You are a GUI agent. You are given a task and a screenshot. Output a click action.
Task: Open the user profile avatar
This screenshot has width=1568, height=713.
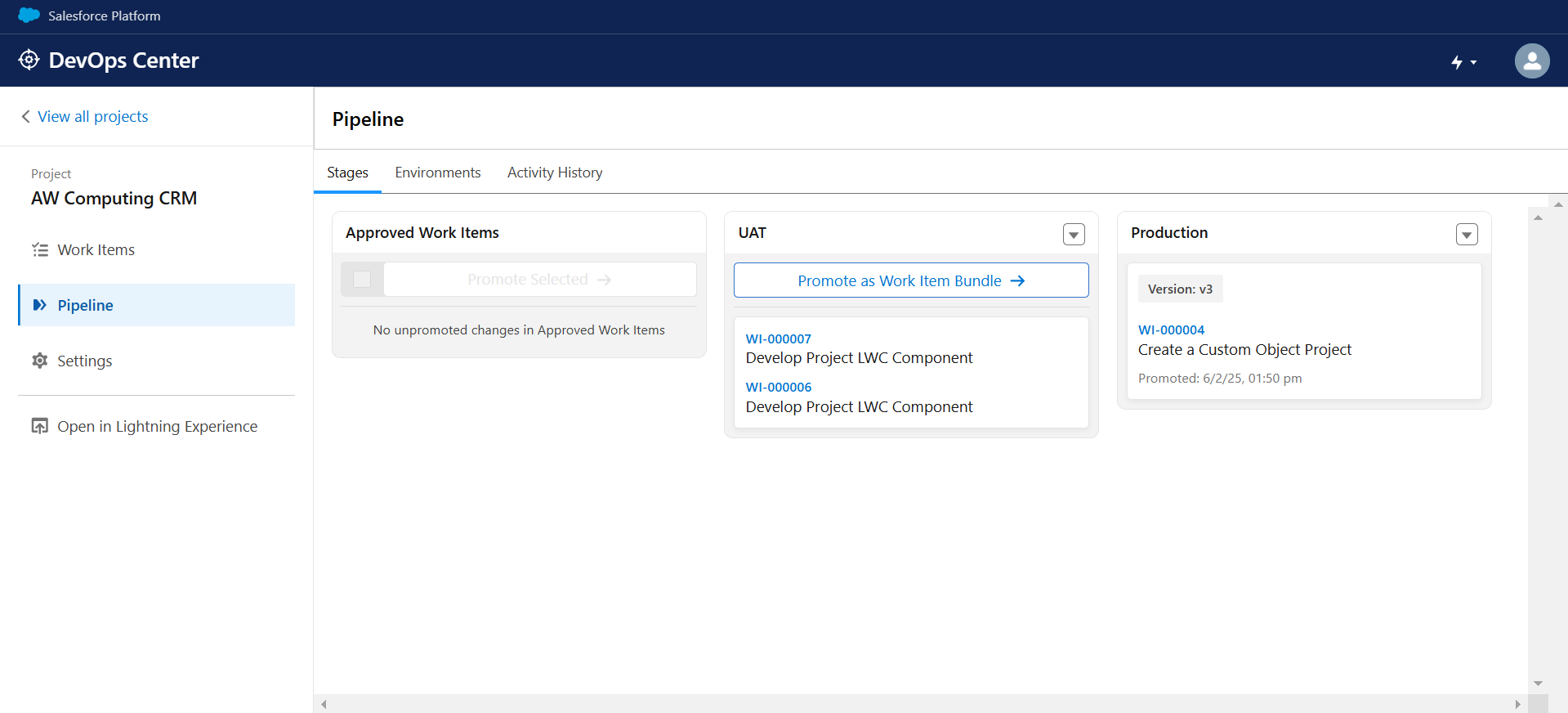pyautogui.click(x=1532, y=61)
